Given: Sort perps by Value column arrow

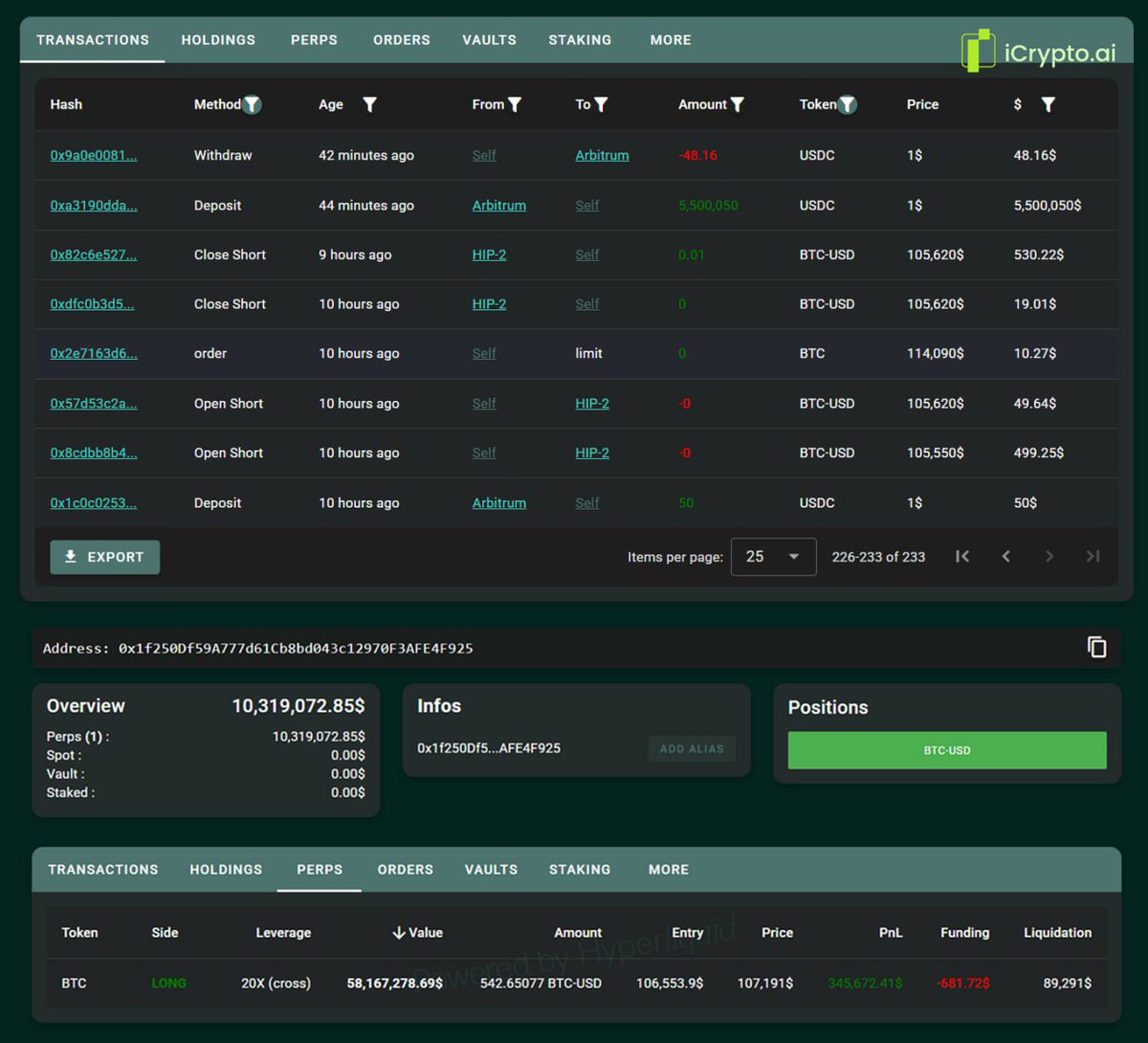Looking at the screenshot, I should point(399,933).
